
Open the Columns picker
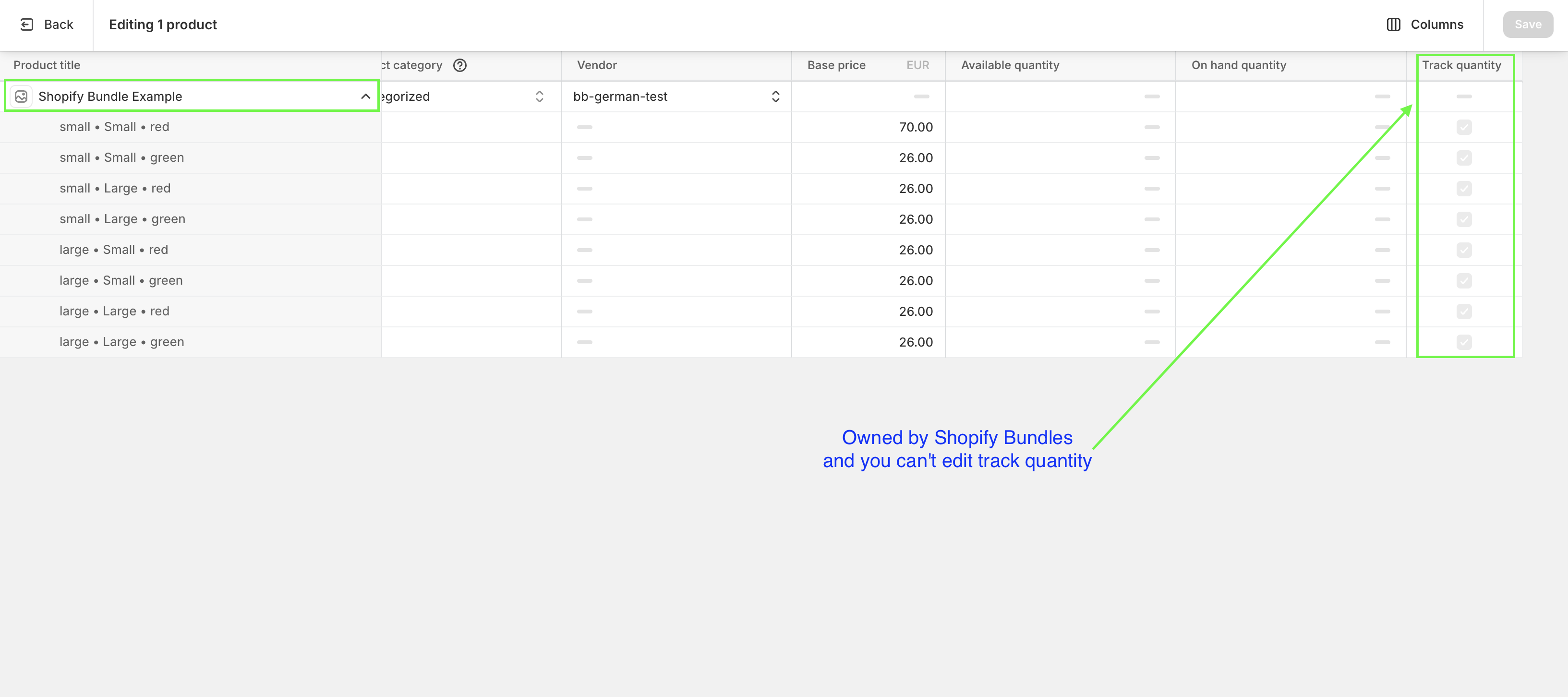point(1424,24)
